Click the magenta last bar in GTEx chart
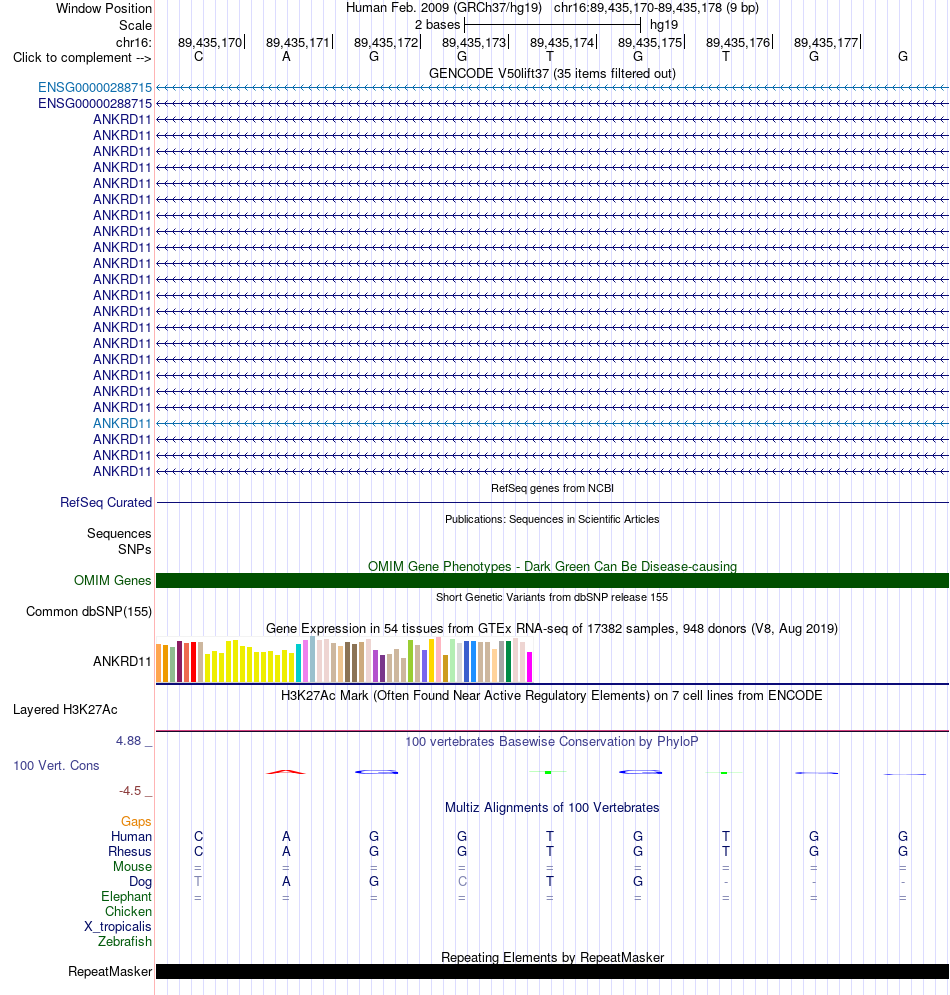This screenshot has height=995, width=950. (x=529, y=667)
